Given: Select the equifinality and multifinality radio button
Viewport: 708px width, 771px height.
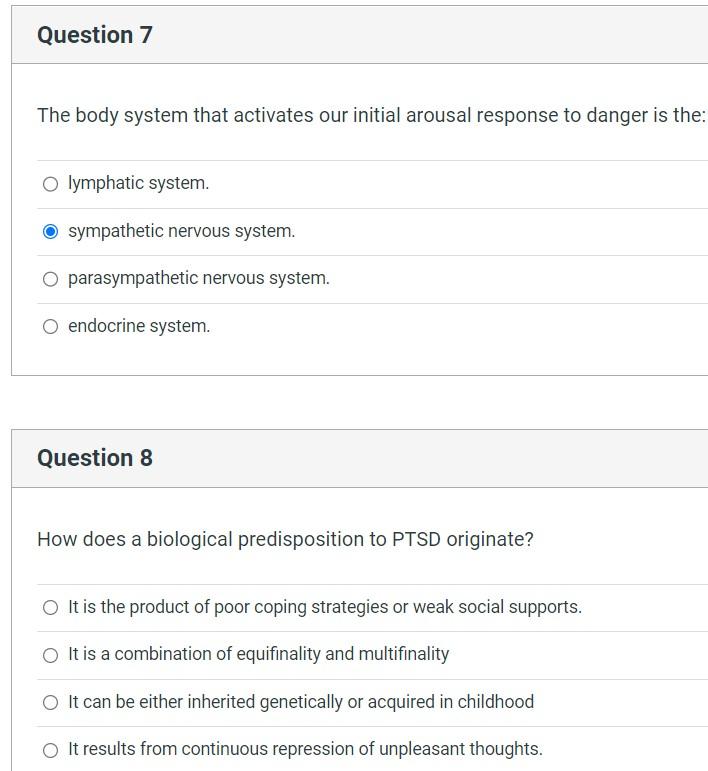Looking at the screenshot, I should click(x=50, y=655).
